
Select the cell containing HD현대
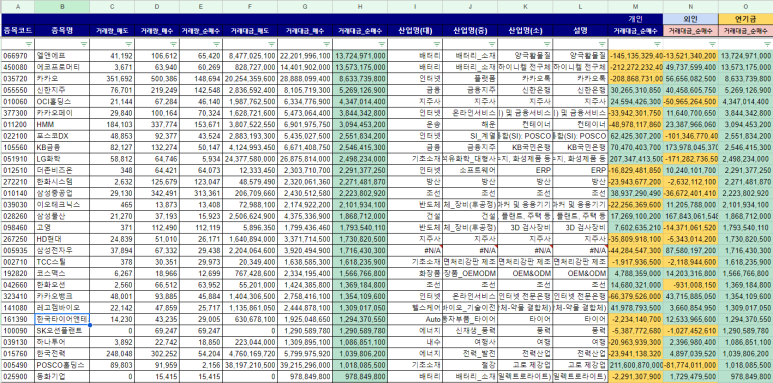click(x=62, y=239)
